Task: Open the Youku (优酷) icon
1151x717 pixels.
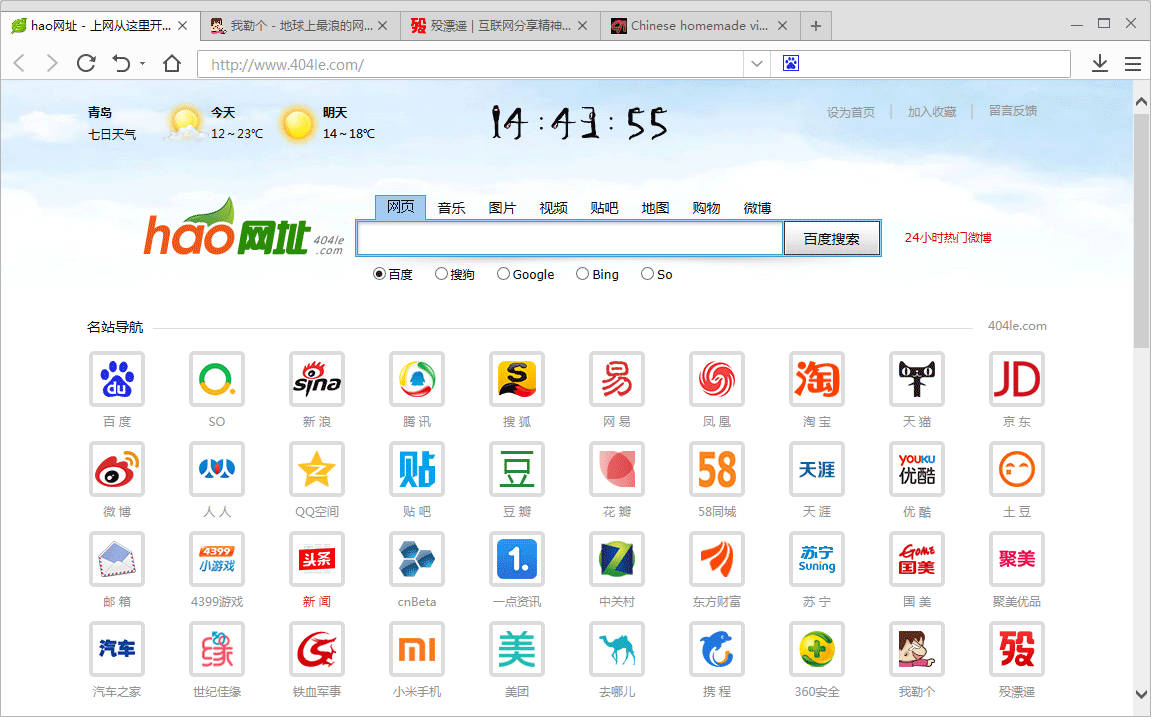Action: click(x=917, y=469)
